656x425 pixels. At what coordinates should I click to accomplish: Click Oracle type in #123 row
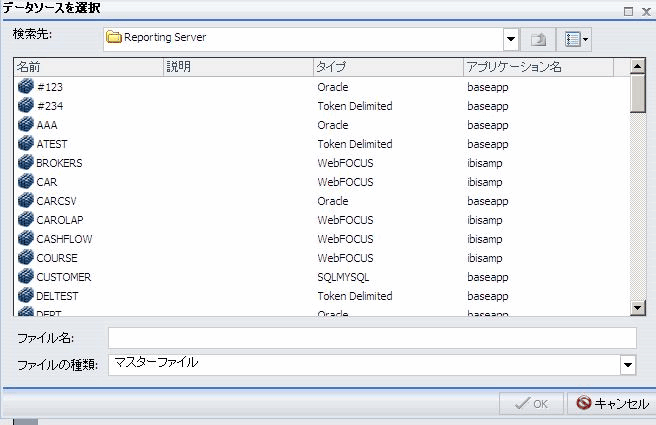333,87
